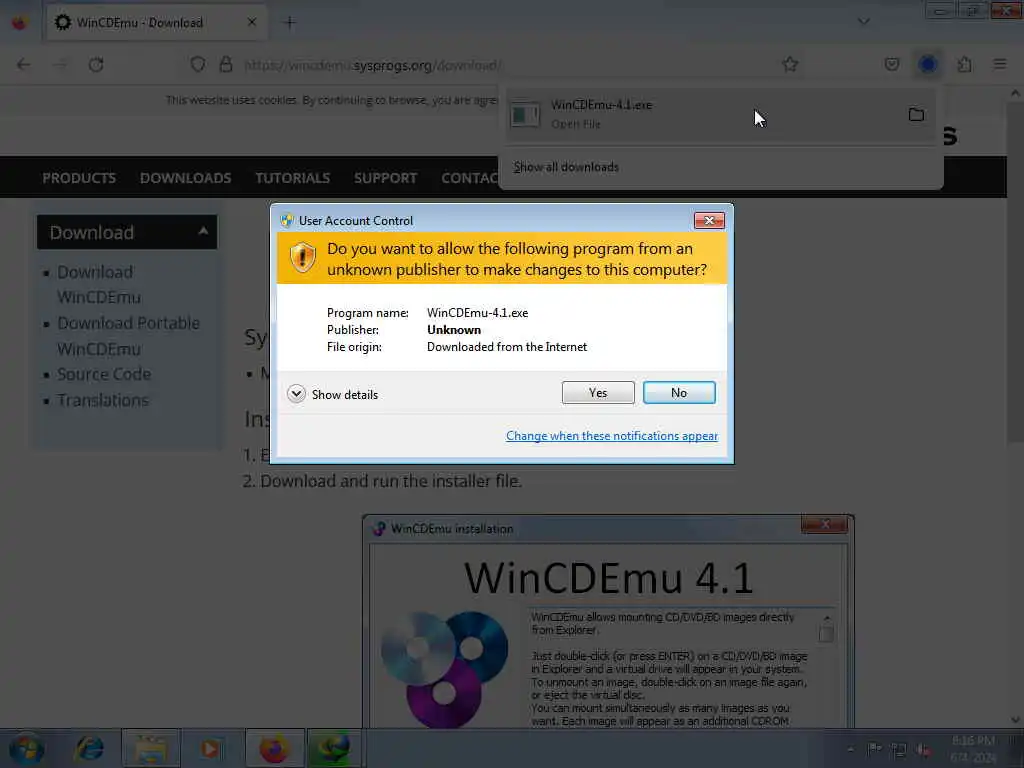Click Show all downloads
The height and width of the screenshot is (768, 1024).
tap(566, 167)
